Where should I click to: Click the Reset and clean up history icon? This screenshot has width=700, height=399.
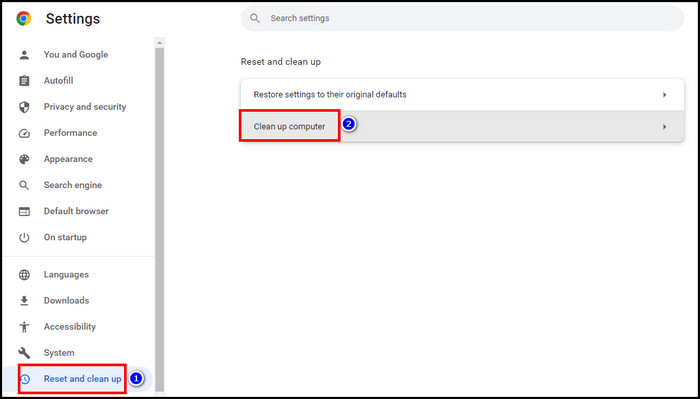(x=25, y=379)
